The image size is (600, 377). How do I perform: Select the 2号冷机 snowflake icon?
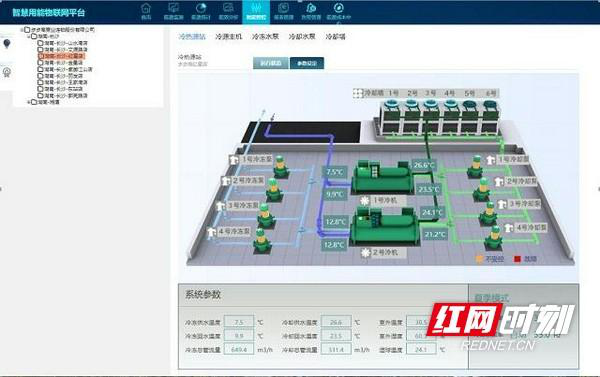click(x=366, y=253)
